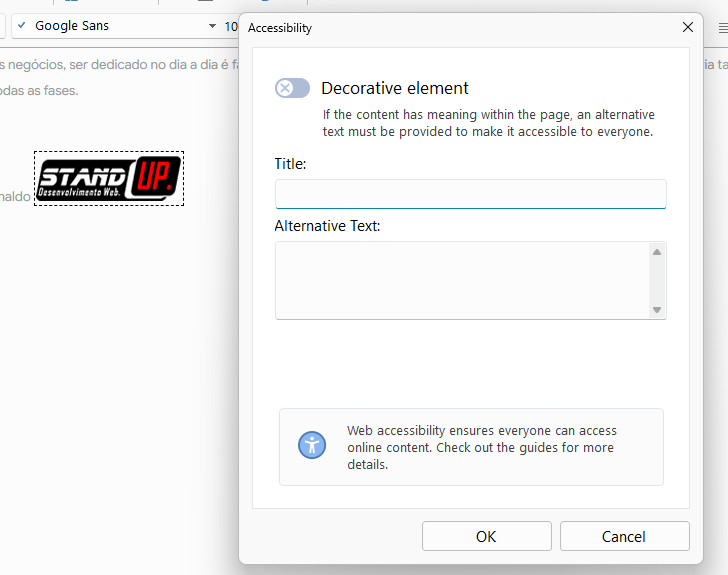The height and width of the screenshot is (575, 728).
Task: Click the font size field showing 10
Action: (x=230, y=26)
